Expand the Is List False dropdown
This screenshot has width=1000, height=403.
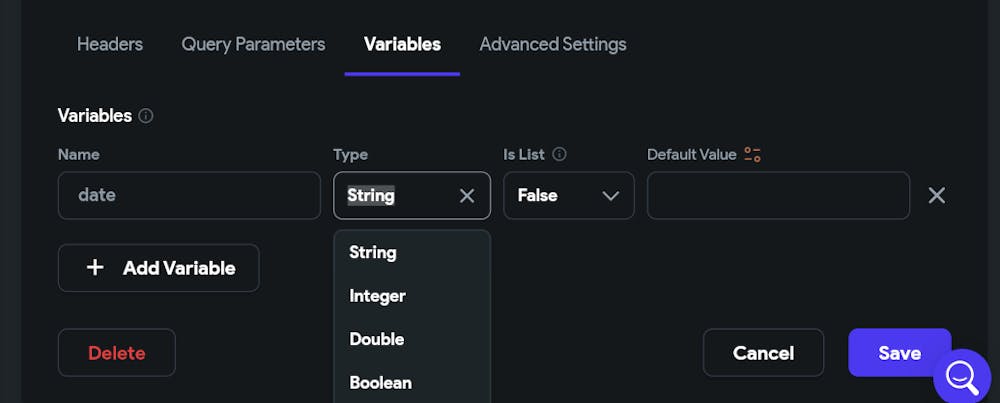tap(568, 196)
